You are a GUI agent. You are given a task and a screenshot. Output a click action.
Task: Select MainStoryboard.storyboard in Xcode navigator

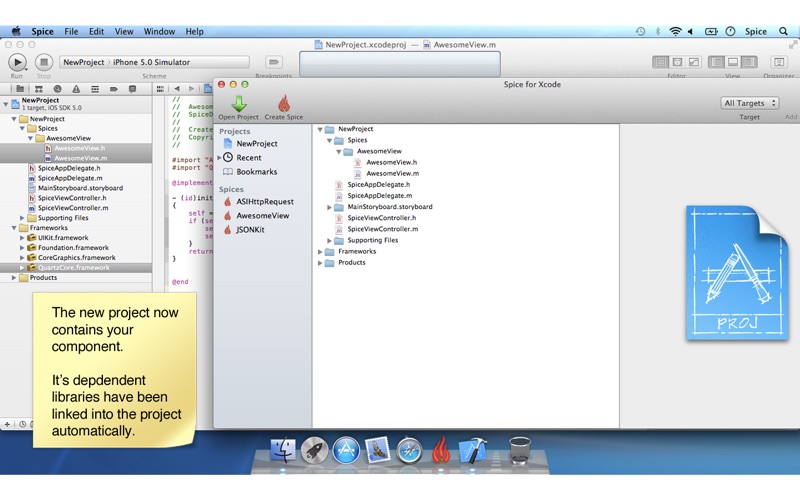point(80,188)
